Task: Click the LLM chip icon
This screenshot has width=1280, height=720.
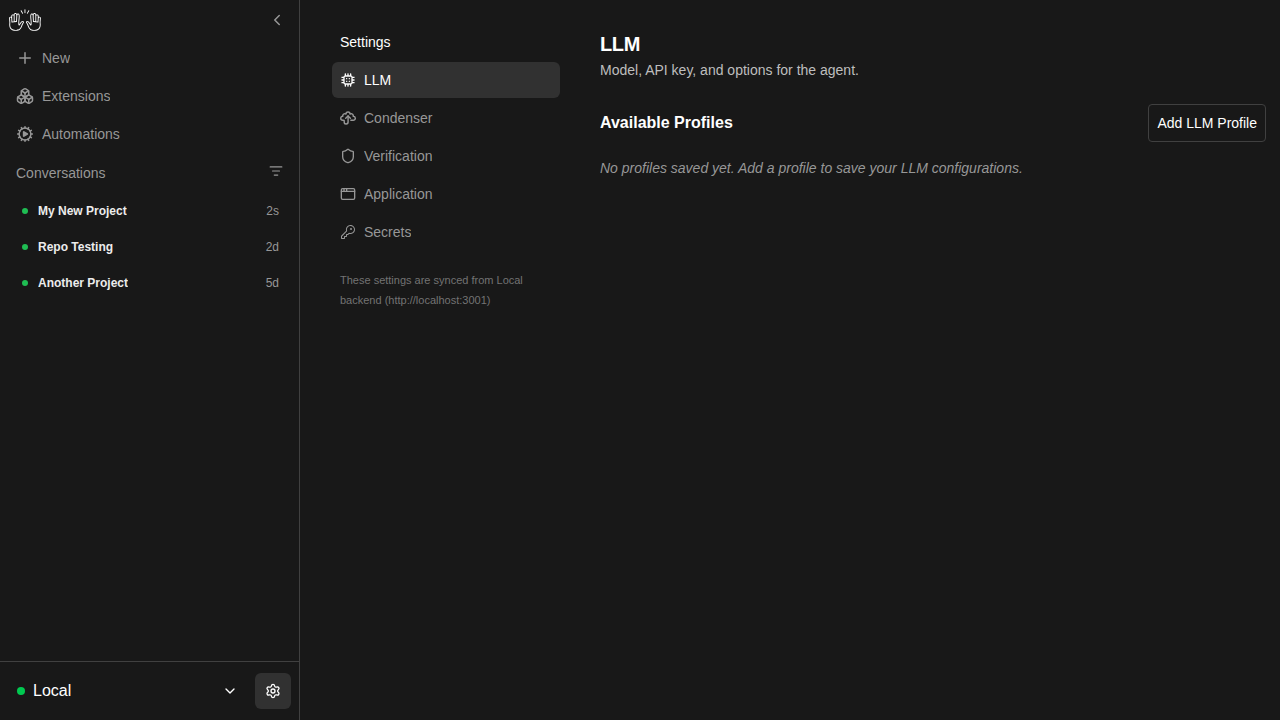Action: coord(348,80)
